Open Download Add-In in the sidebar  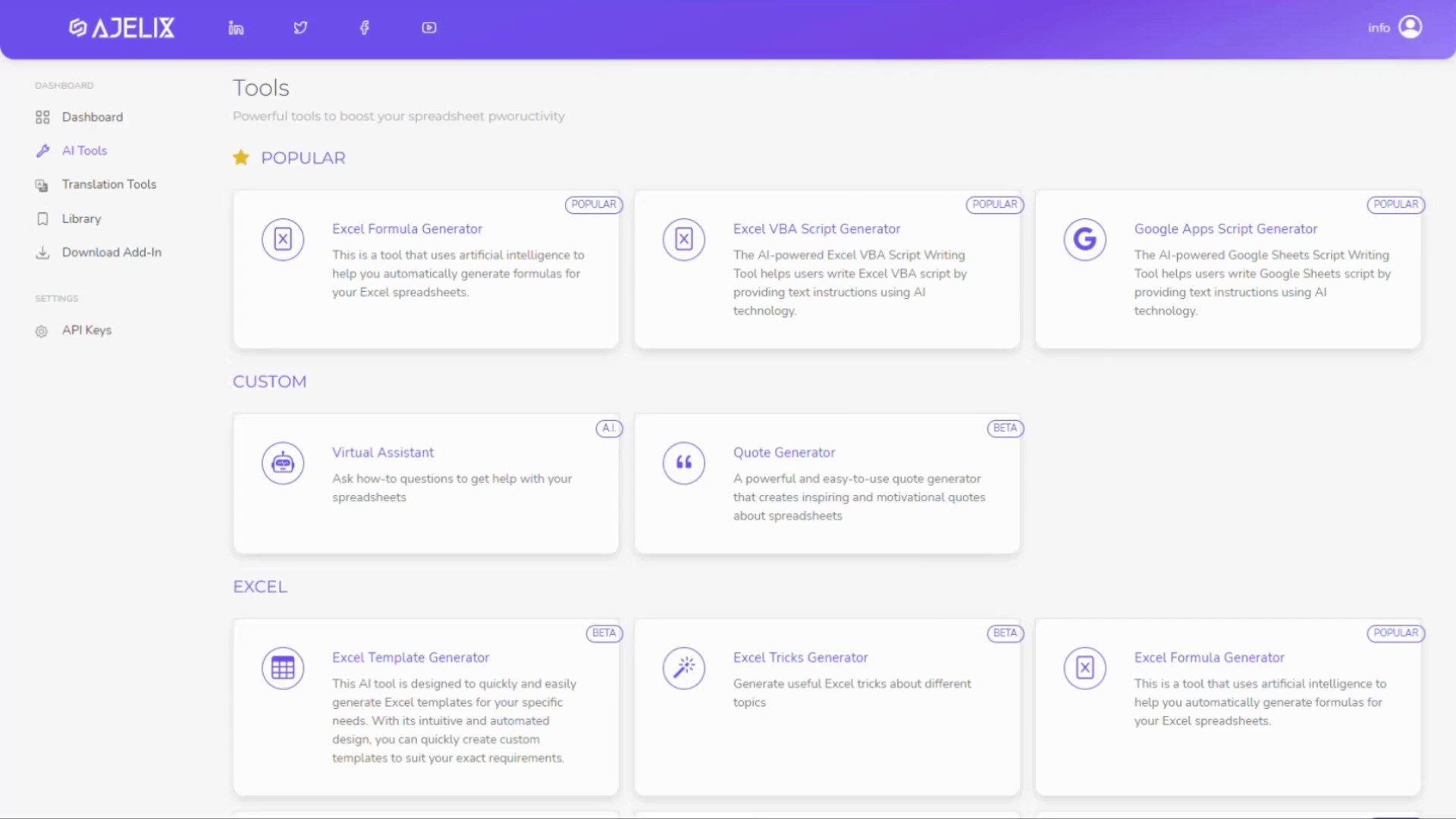click(111, 253)
